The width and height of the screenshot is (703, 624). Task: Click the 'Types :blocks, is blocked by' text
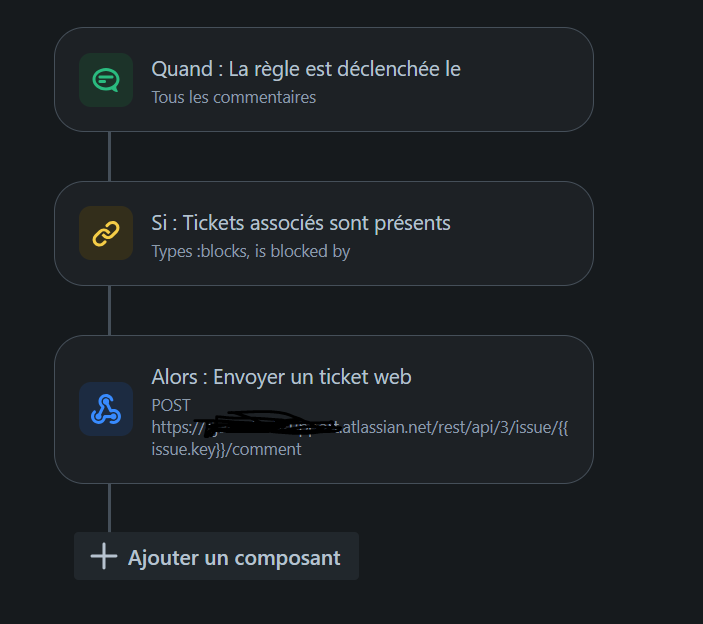click(x=251, y=251)
